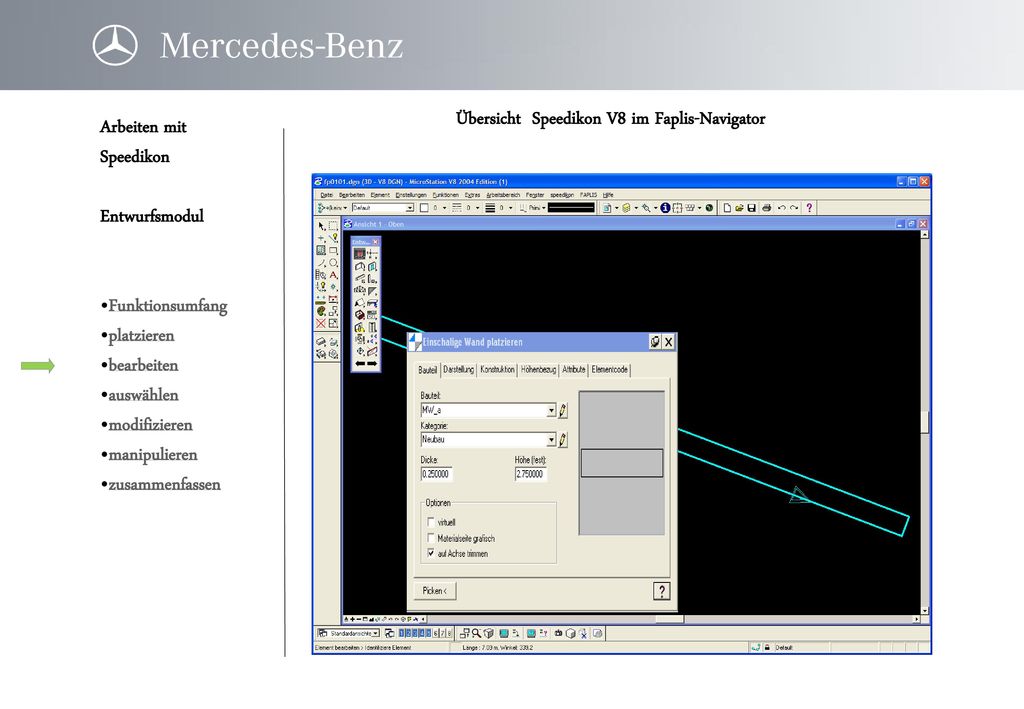Screen dimensions: 1024x709
Task: Open the FAPLIS menu
Action: (x=588, y=195)
